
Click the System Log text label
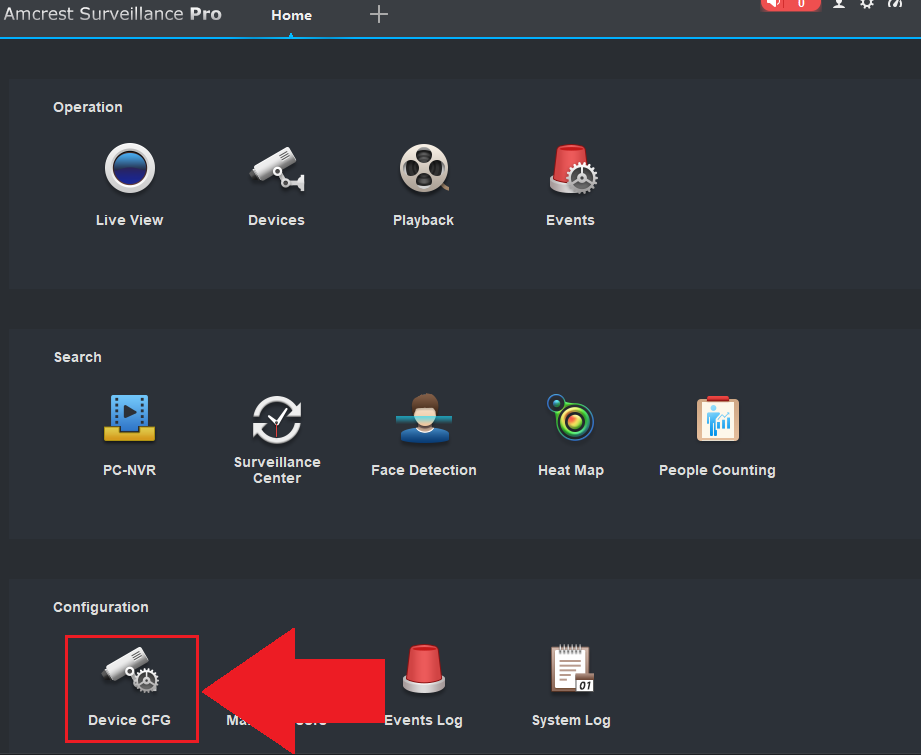coord(571,720)
